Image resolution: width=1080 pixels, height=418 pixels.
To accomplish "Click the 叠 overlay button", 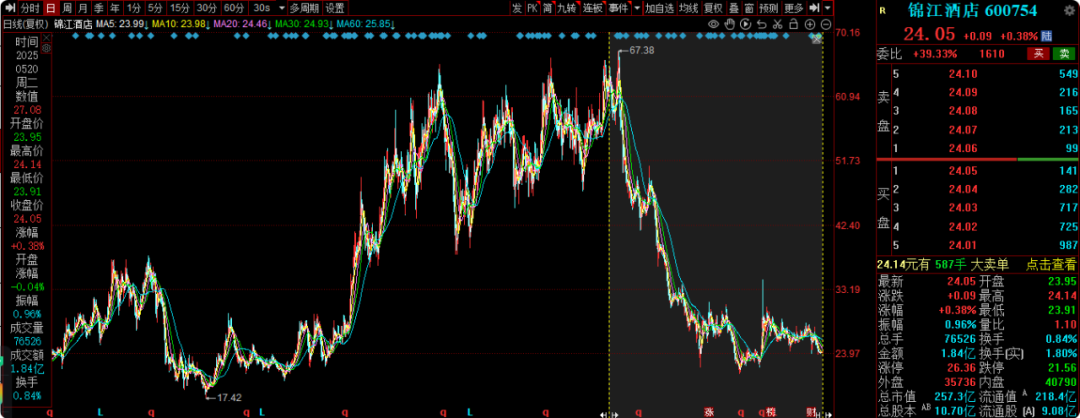I will 734,8.
